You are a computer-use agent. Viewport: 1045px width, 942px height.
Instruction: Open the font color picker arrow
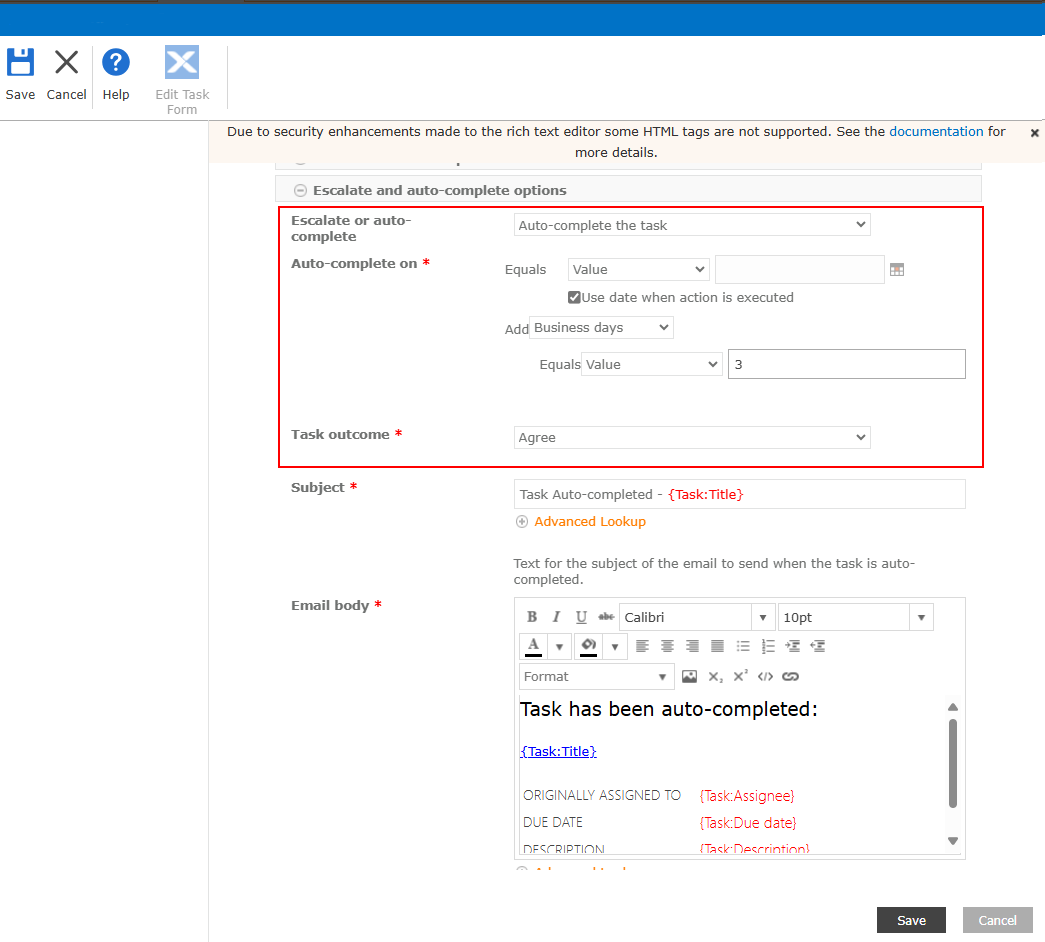point(559,647)
